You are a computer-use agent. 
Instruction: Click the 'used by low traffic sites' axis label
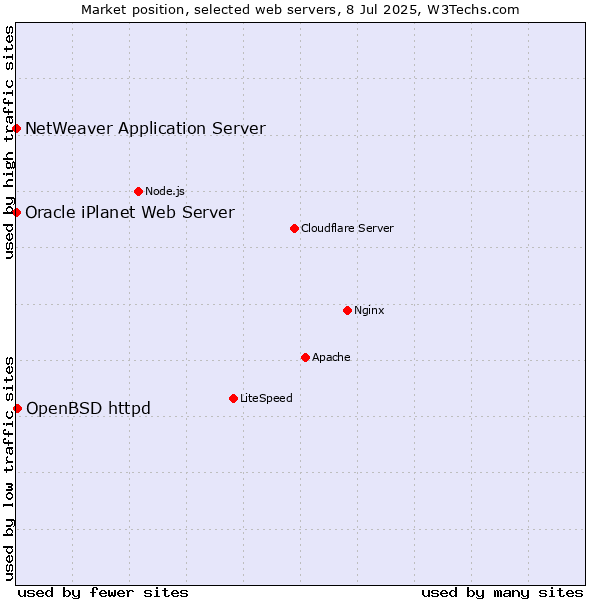(x=9, y=469)
